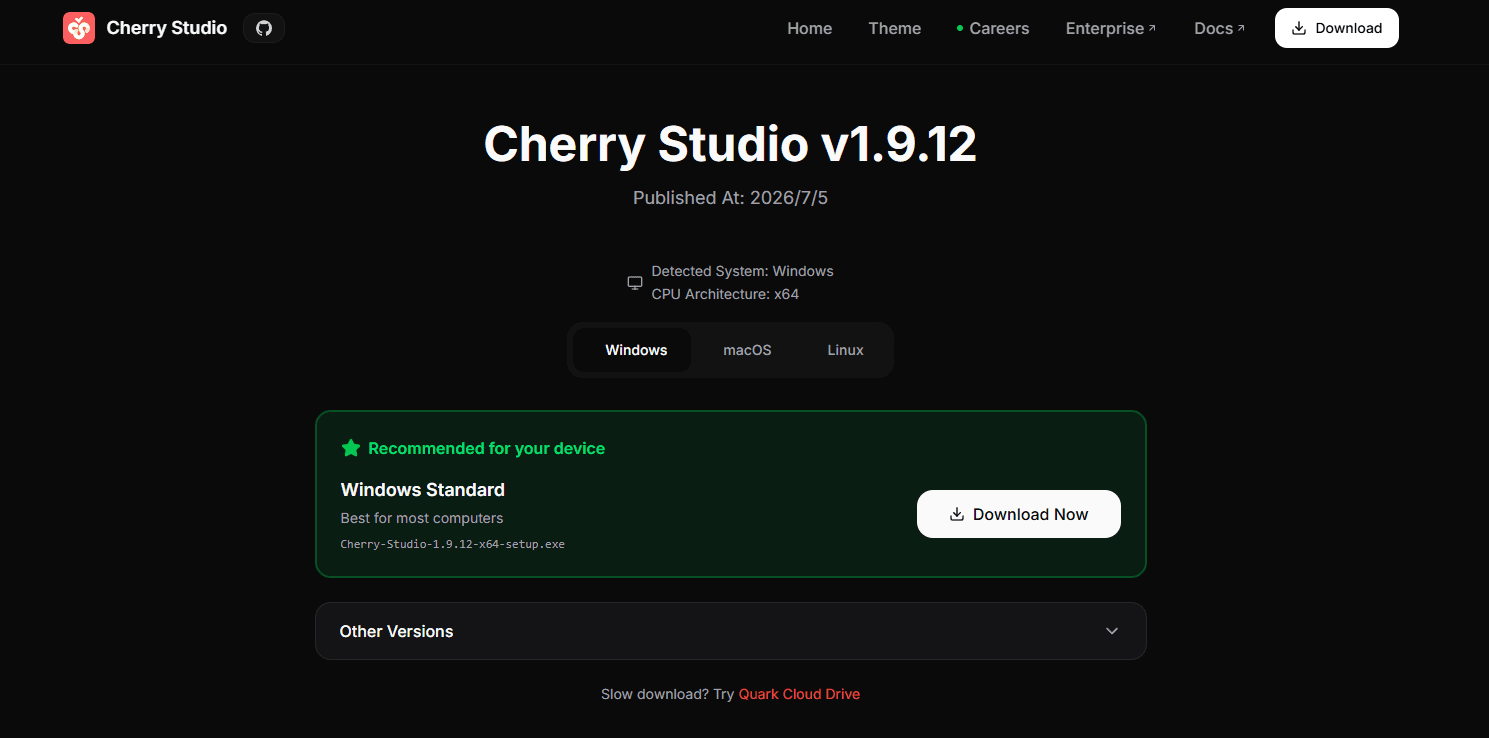The width and height of the screenshot is (1489, 738).
Task: Click the green star Recommended icon
Action: coord(351,448)
